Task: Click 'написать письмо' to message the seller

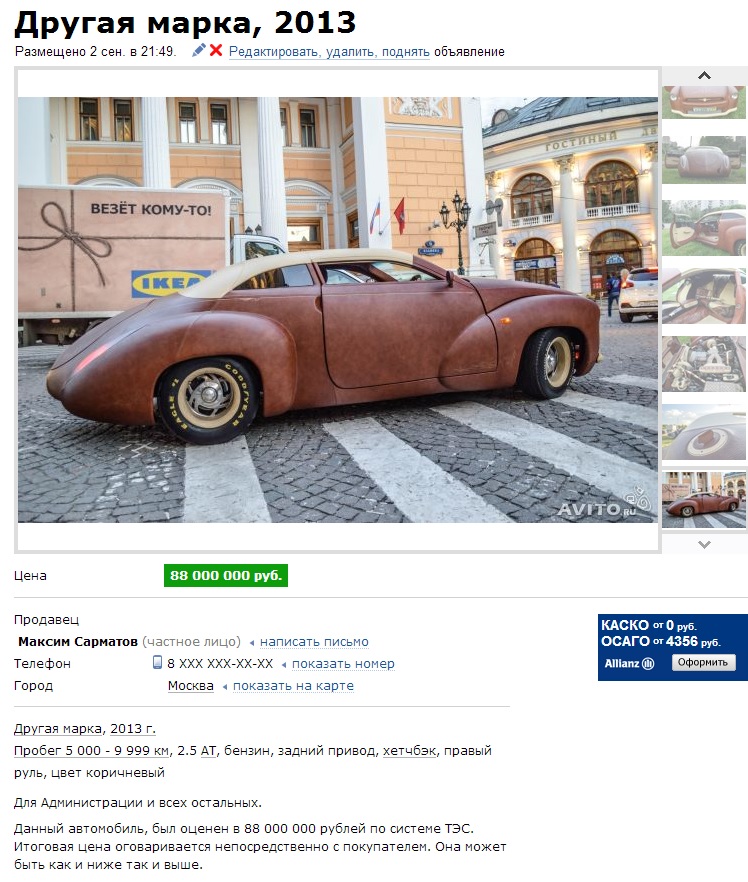Action: point(314,642)
